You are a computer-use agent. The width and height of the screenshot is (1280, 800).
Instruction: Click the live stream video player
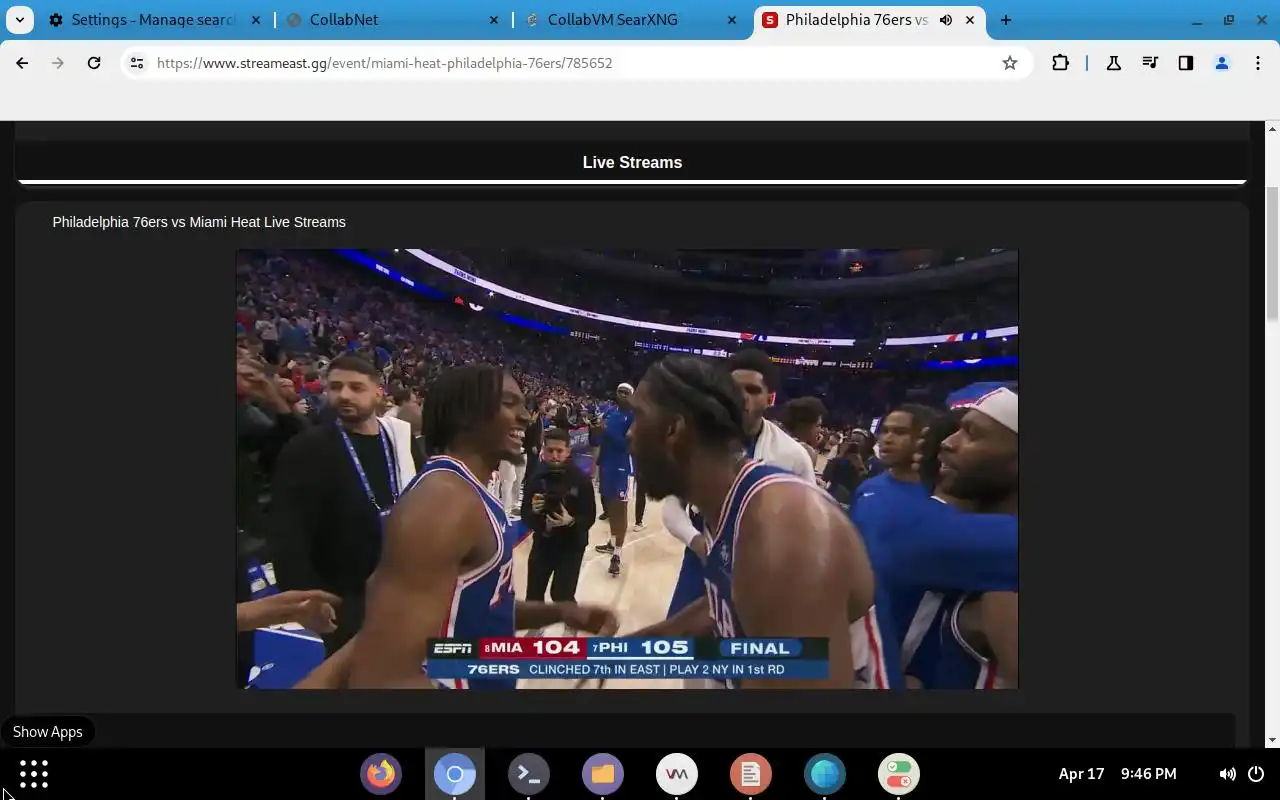click(627, 469)
